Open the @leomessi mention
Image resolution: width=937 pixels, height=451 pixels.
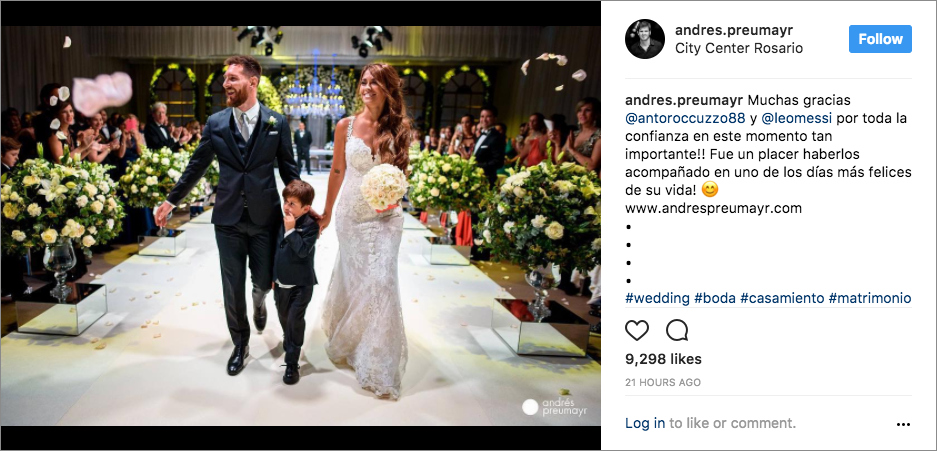(796, 118)
